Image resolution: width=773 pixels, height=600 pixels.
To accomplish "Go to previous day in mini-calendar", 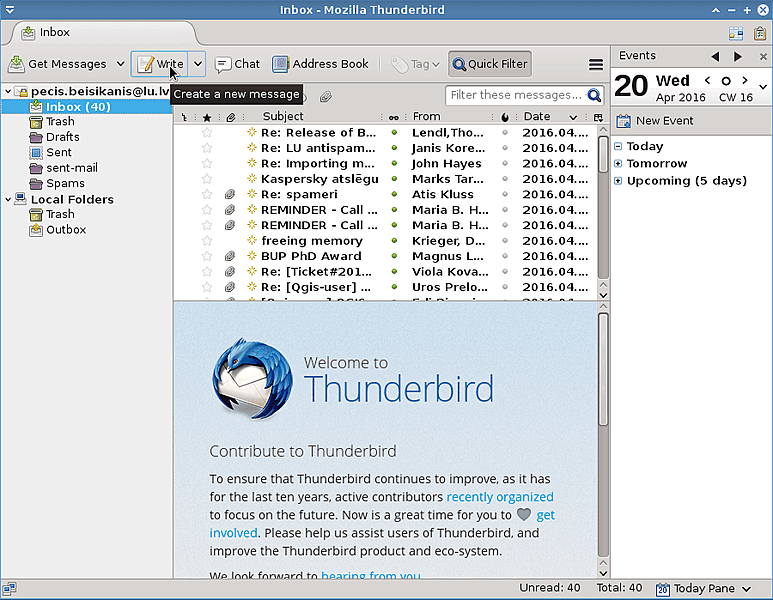I will (x=707, y=80).
